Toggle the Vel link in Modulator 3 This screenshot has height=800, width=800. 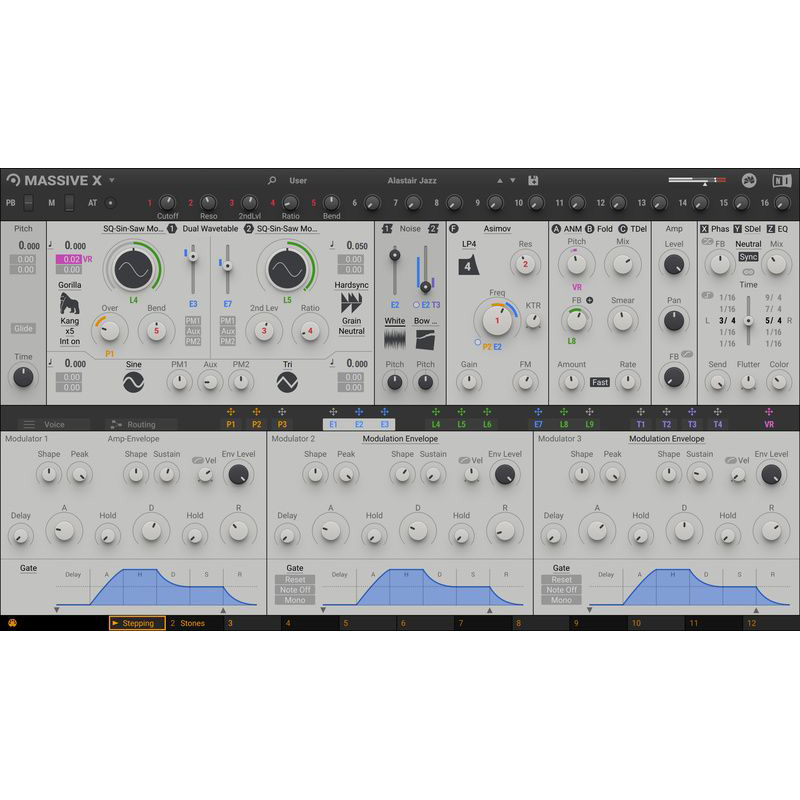tap(731, 460)
